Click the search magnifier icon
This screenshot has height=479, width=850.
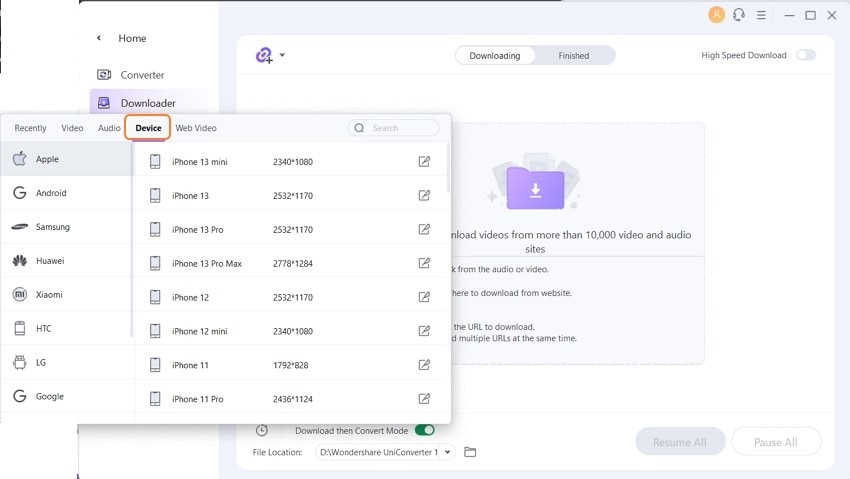tap(359, 128)
